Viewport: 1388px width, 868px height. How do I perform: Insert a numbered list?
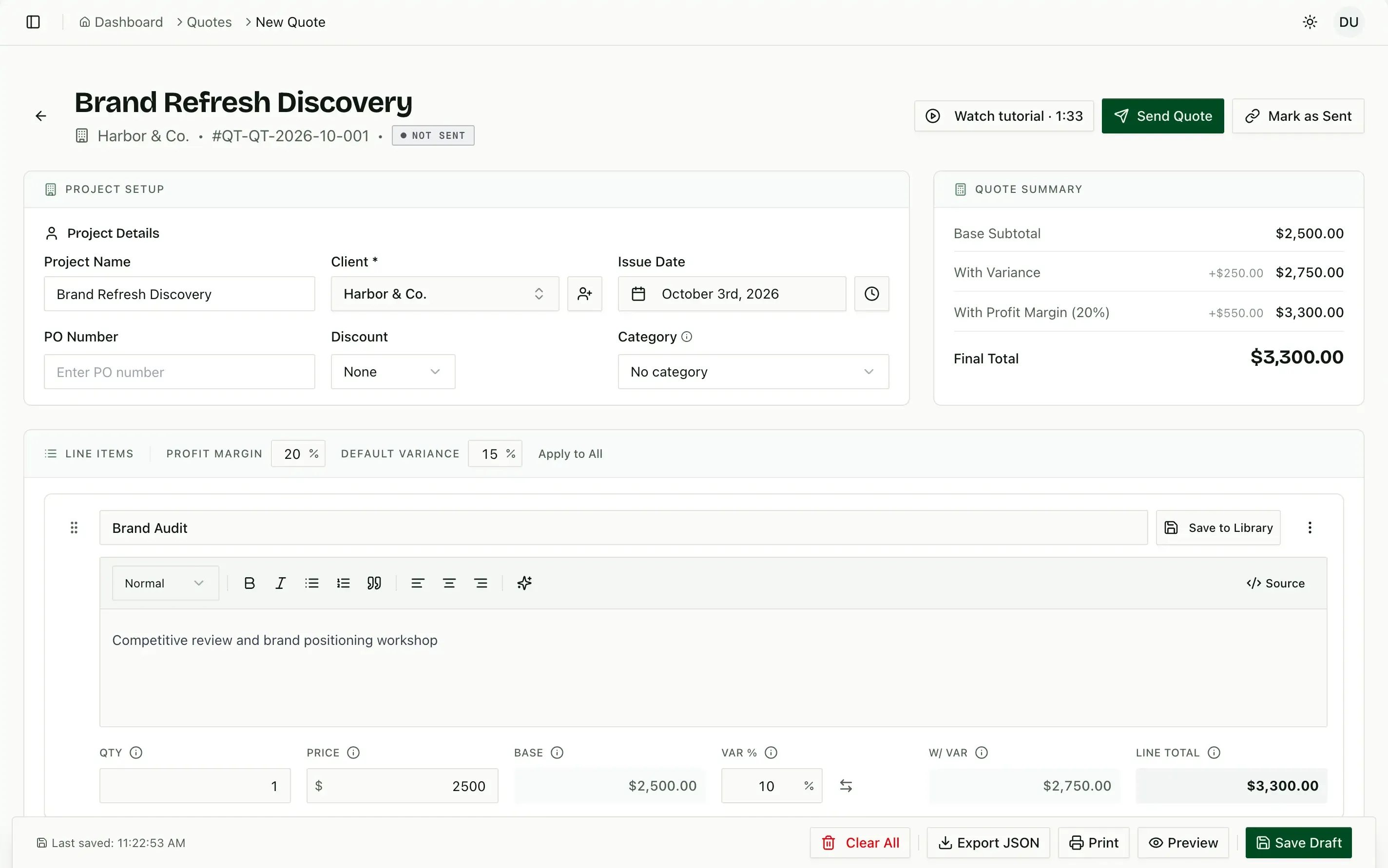point(344,583)
